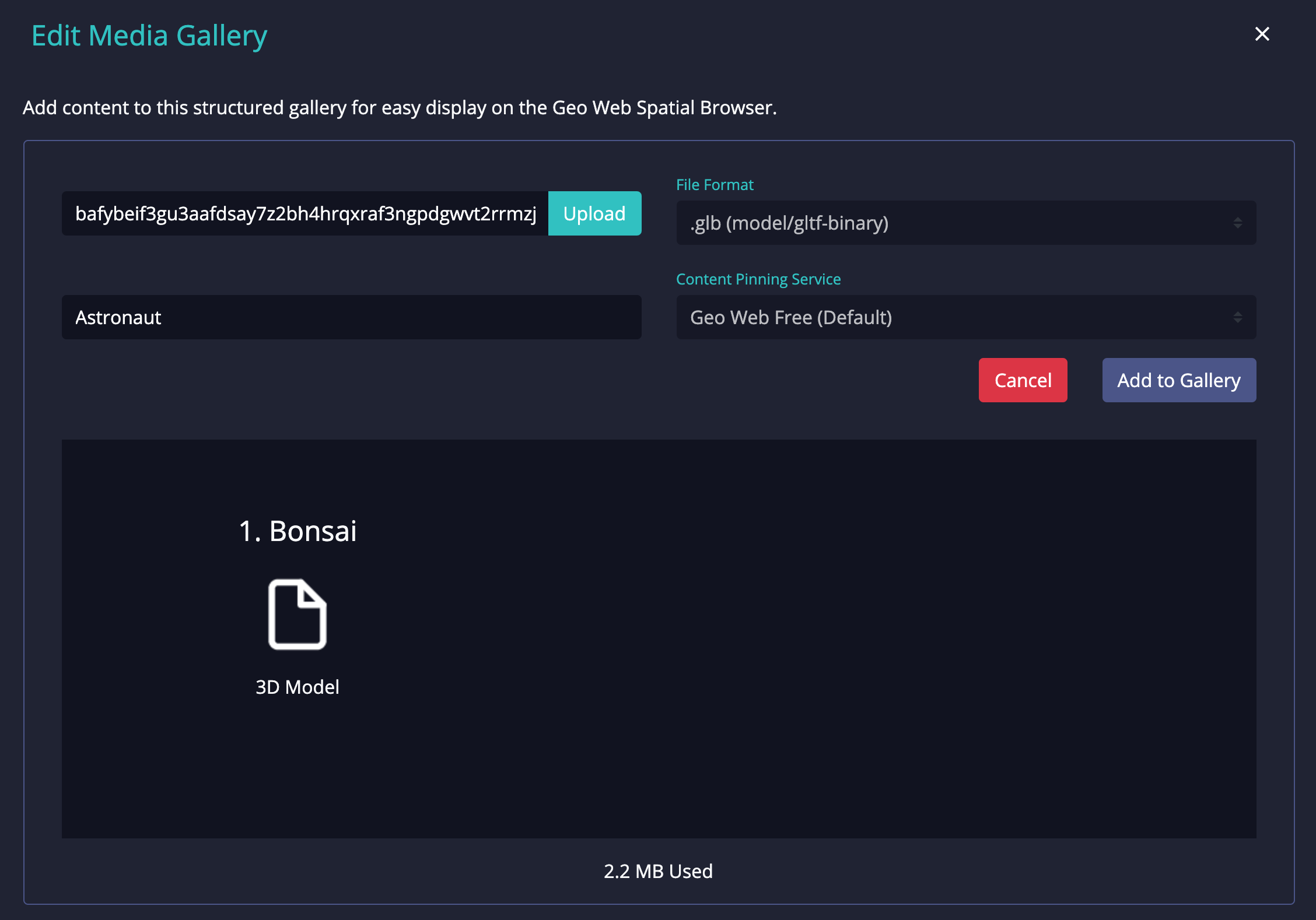
Task: Click empty space in the dark gallery list panel
Action: [x=817, y=641]
